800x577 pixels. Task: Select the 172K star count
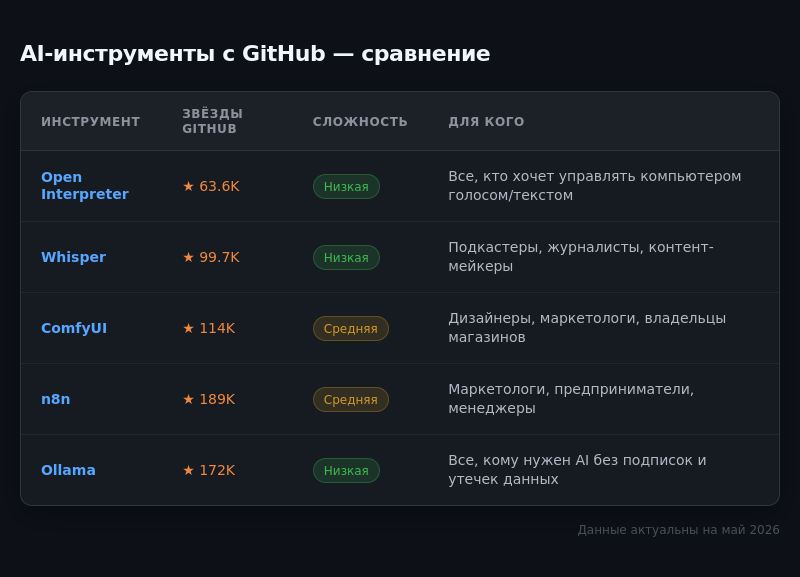click(x=217, y=470)
